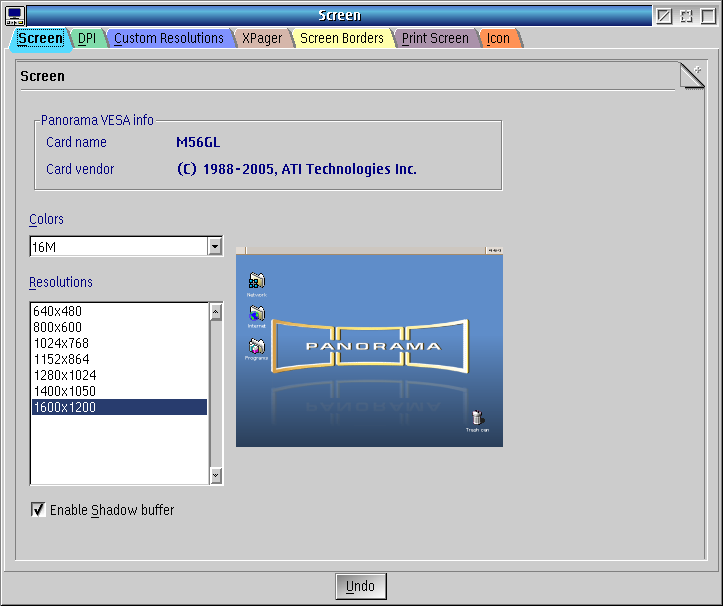Viewport: 723px width, 606px height.
Task: Go to the Print Screen tab
Action: point(435,38)
